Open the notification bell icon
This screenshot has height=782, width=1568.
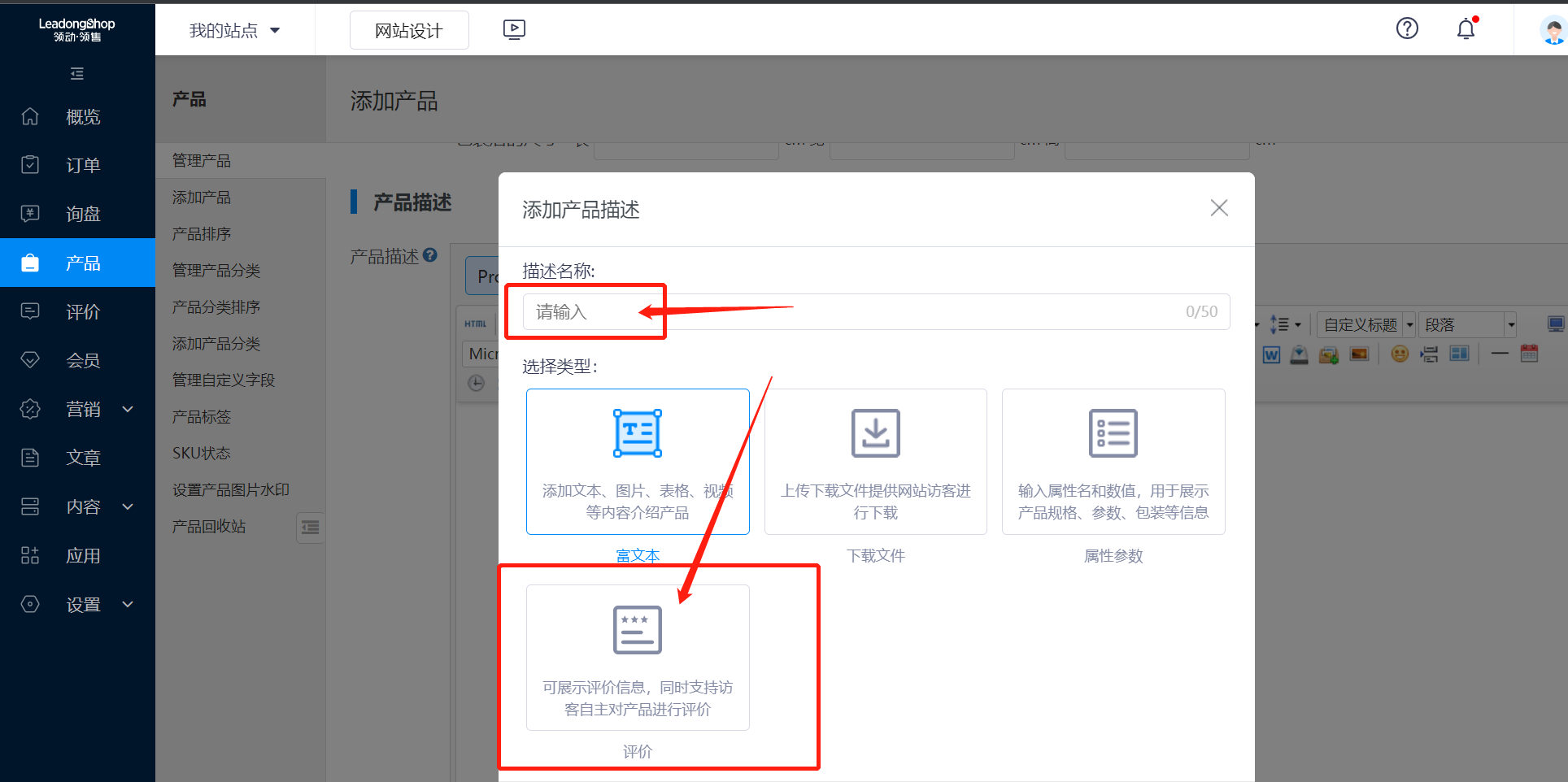click(1466, 28)
